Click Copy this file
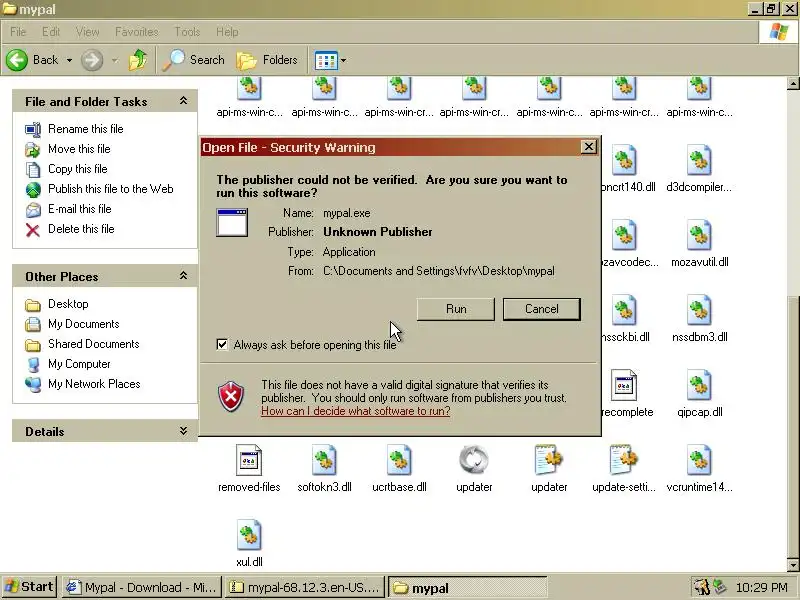 tap(78, 169)
